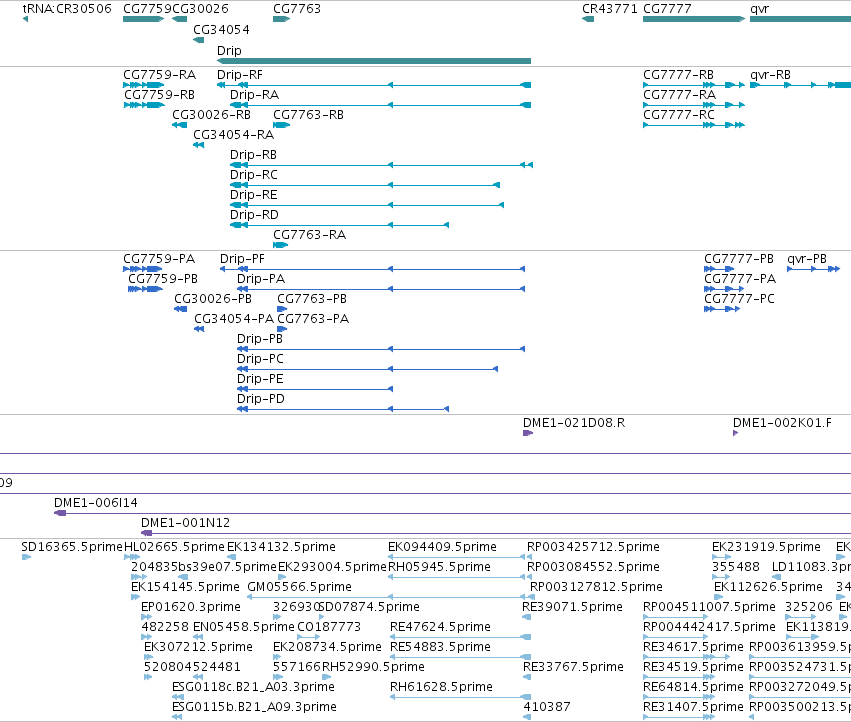Select the qvr-RB transcript label
The height and width of the screenshot is (722, 851).
tap(770, 74)
